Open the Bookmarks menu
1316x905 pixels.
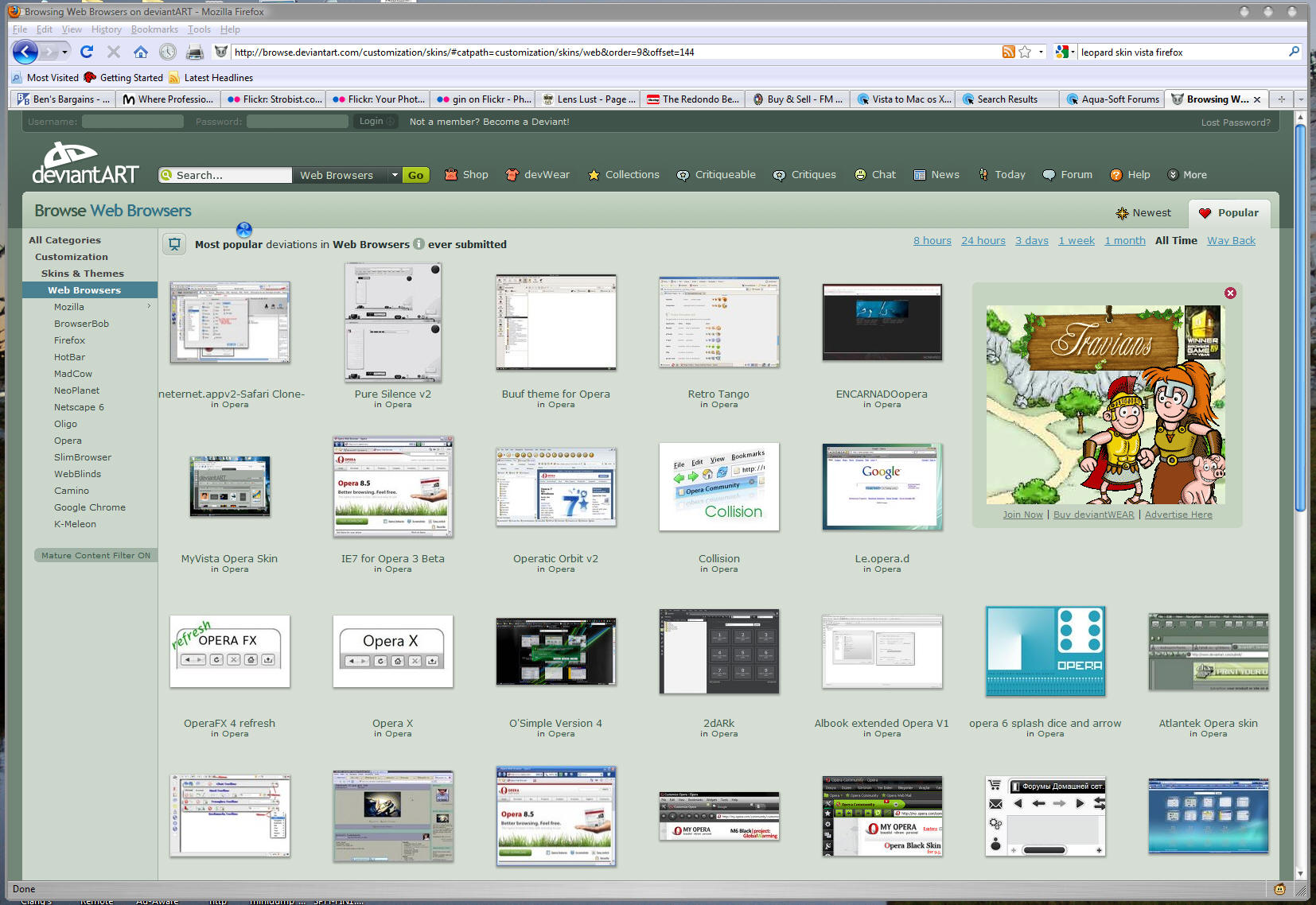(x=154, y=29)
